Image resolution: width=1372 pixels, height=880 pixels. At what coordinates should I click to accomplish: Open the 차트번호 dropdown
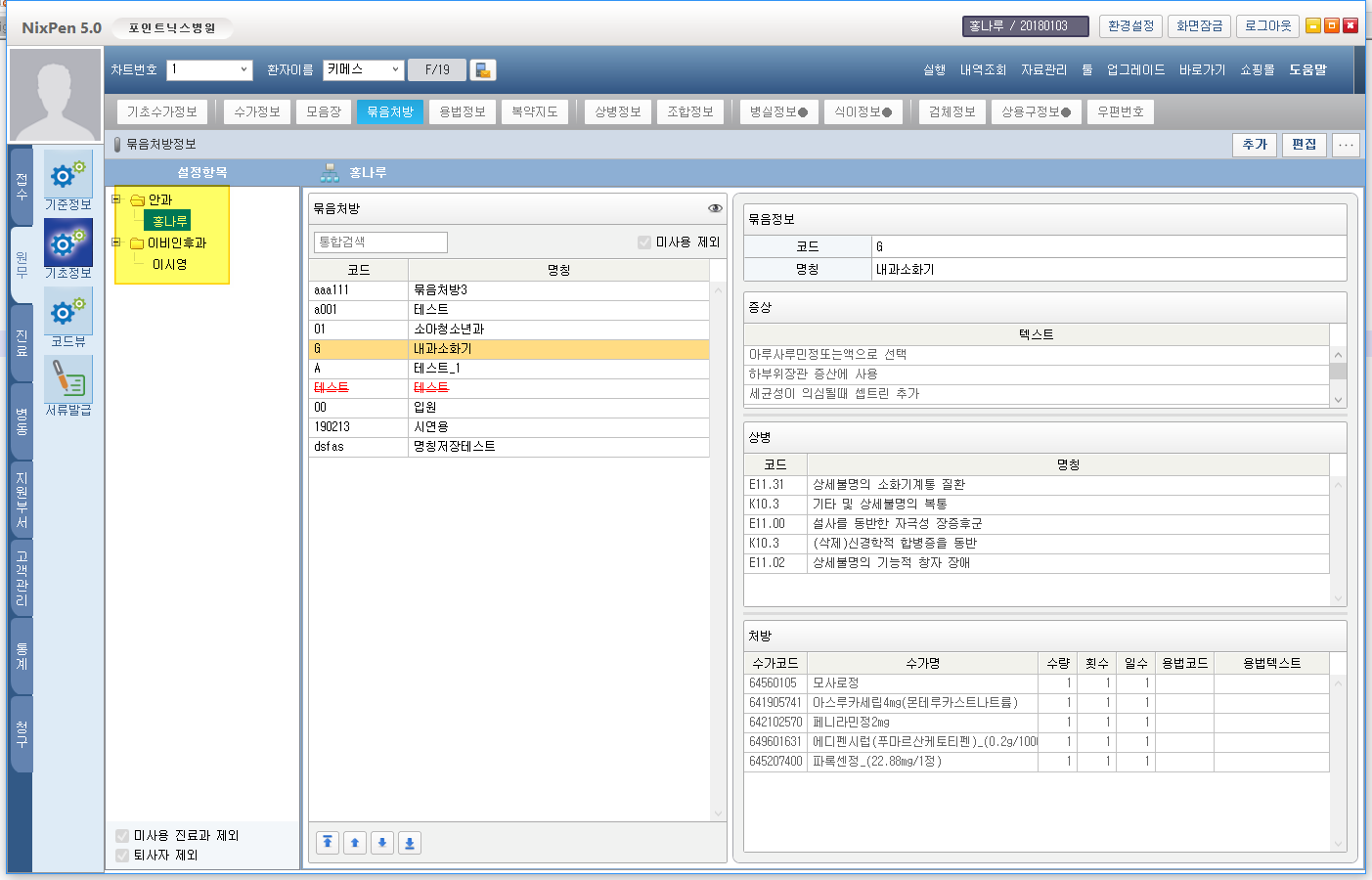[243, 69]
